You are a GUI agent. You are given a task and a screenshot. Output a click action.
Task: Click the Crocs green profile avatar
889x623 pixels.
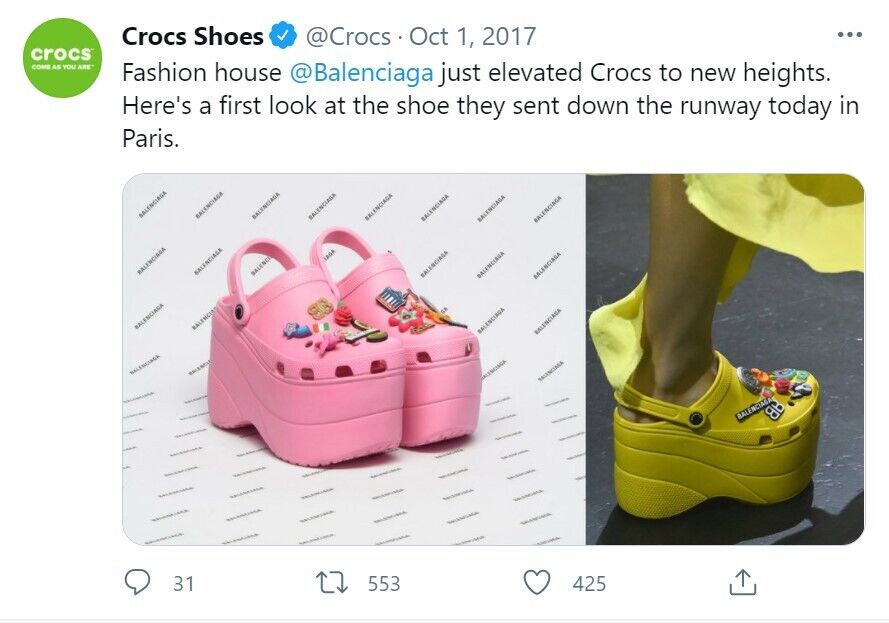click(62, 58)
